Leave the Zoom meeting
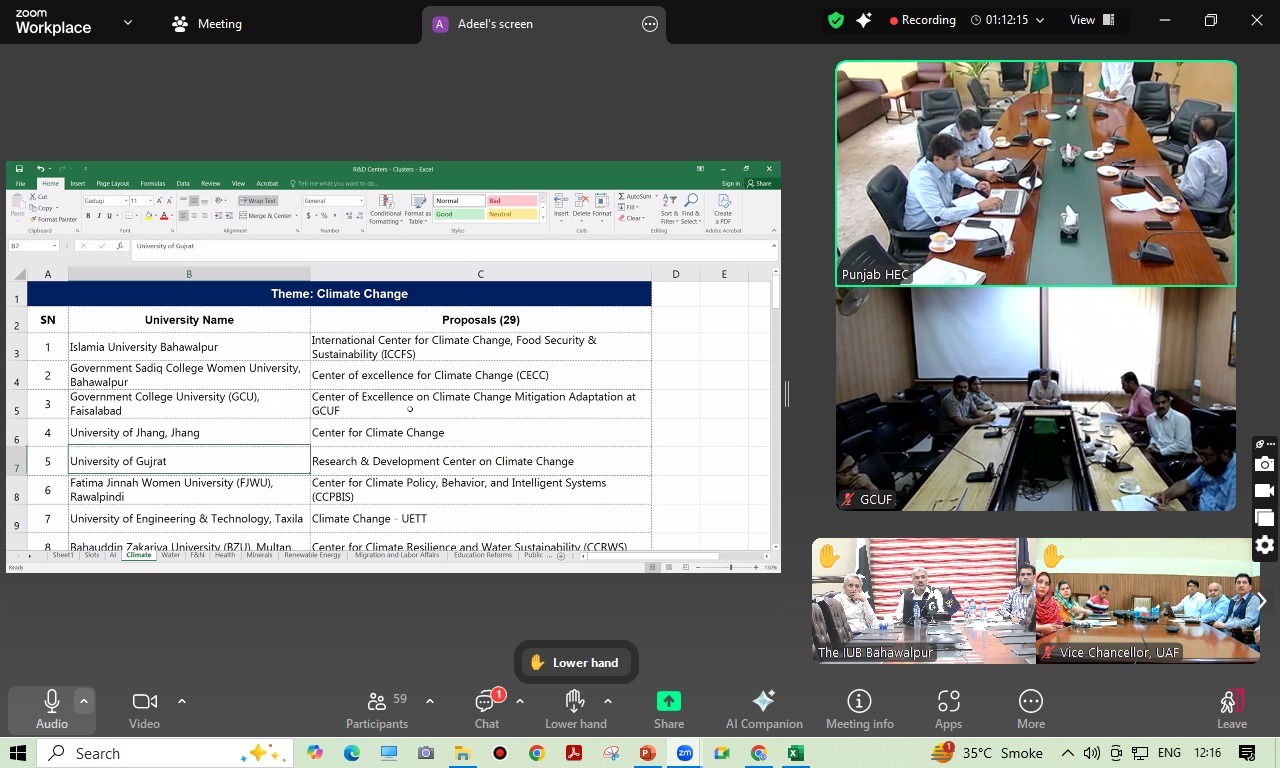 (1232, 709)
